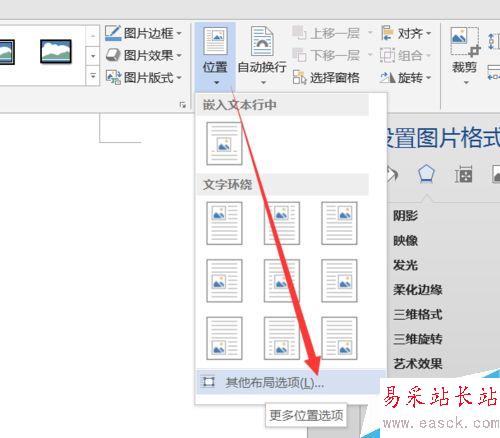The image size is (500, 438).
Task: Open the 组合 group dropdown
Action: (x=406, y=55)
